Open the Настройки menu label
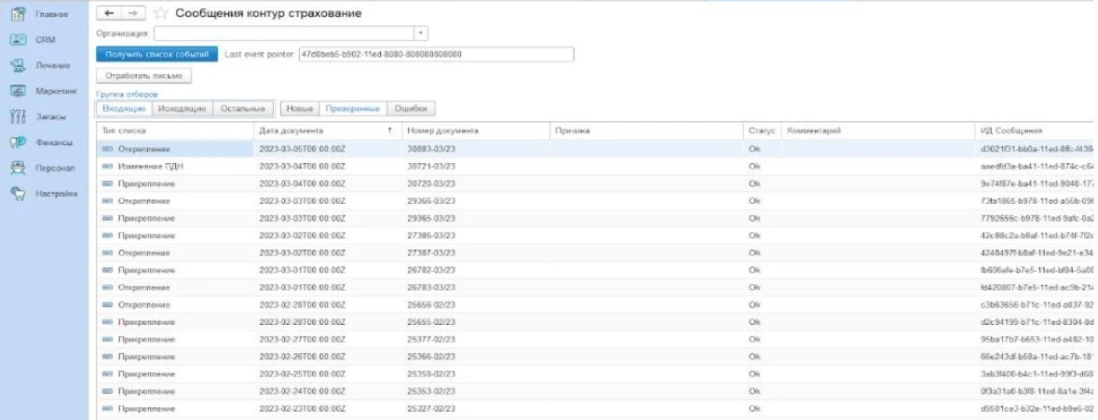 click(x=57, y=194)
